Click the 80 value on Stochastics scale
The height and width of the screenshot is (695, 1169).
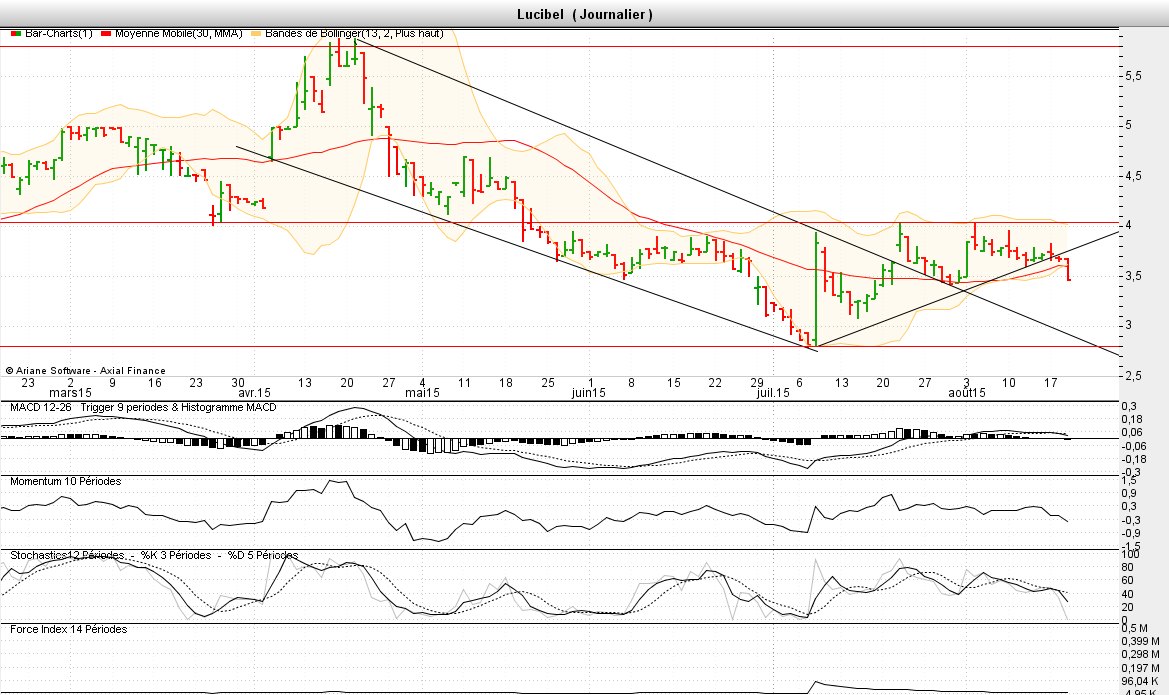click(1128, 567)
